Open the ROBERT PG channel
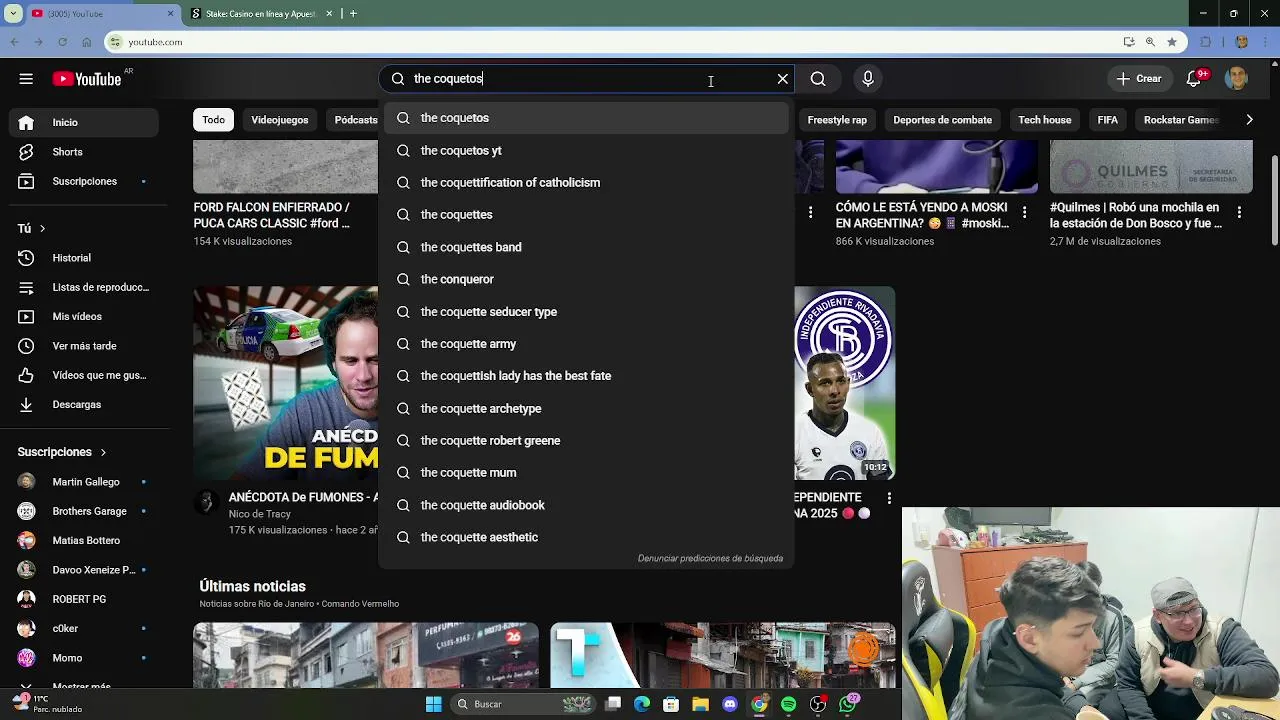 (x=85, y=599)
